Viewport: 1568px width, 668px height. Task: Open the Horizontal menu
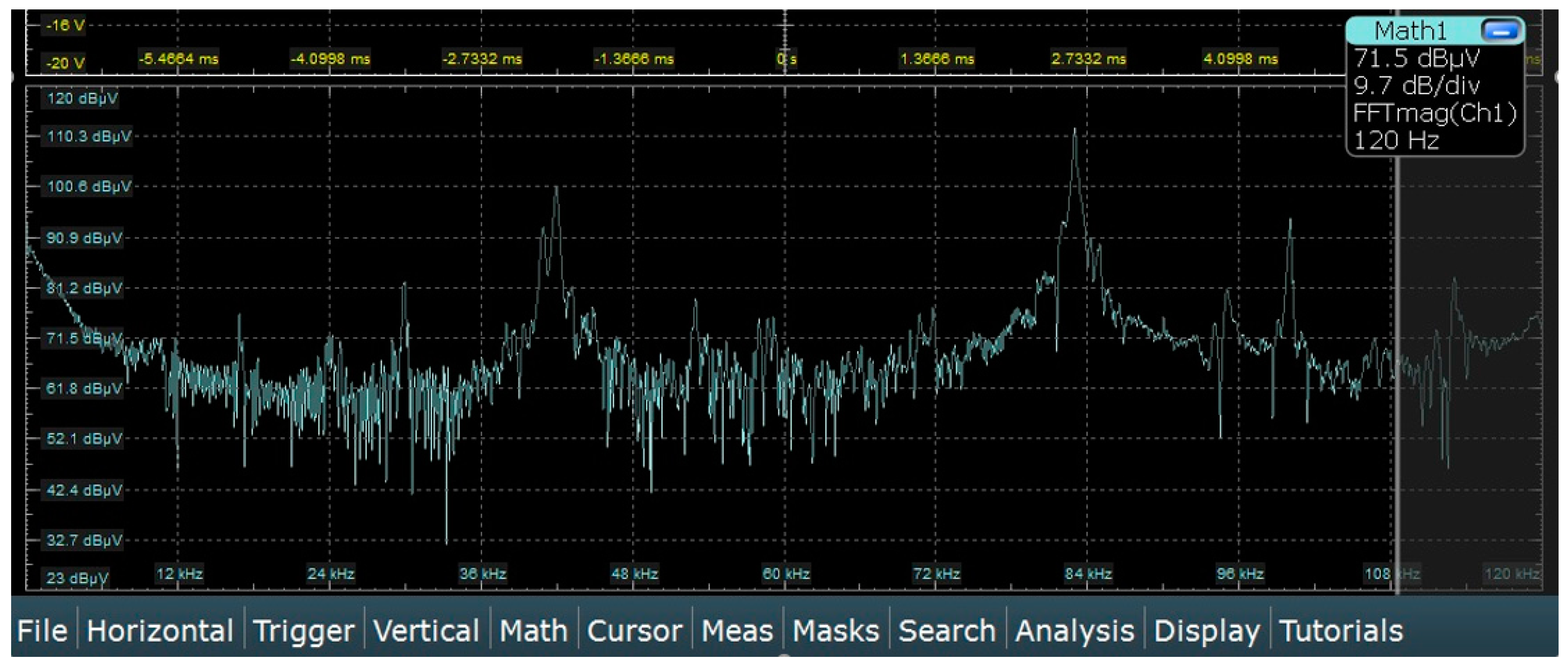click(x=159, y=630)
